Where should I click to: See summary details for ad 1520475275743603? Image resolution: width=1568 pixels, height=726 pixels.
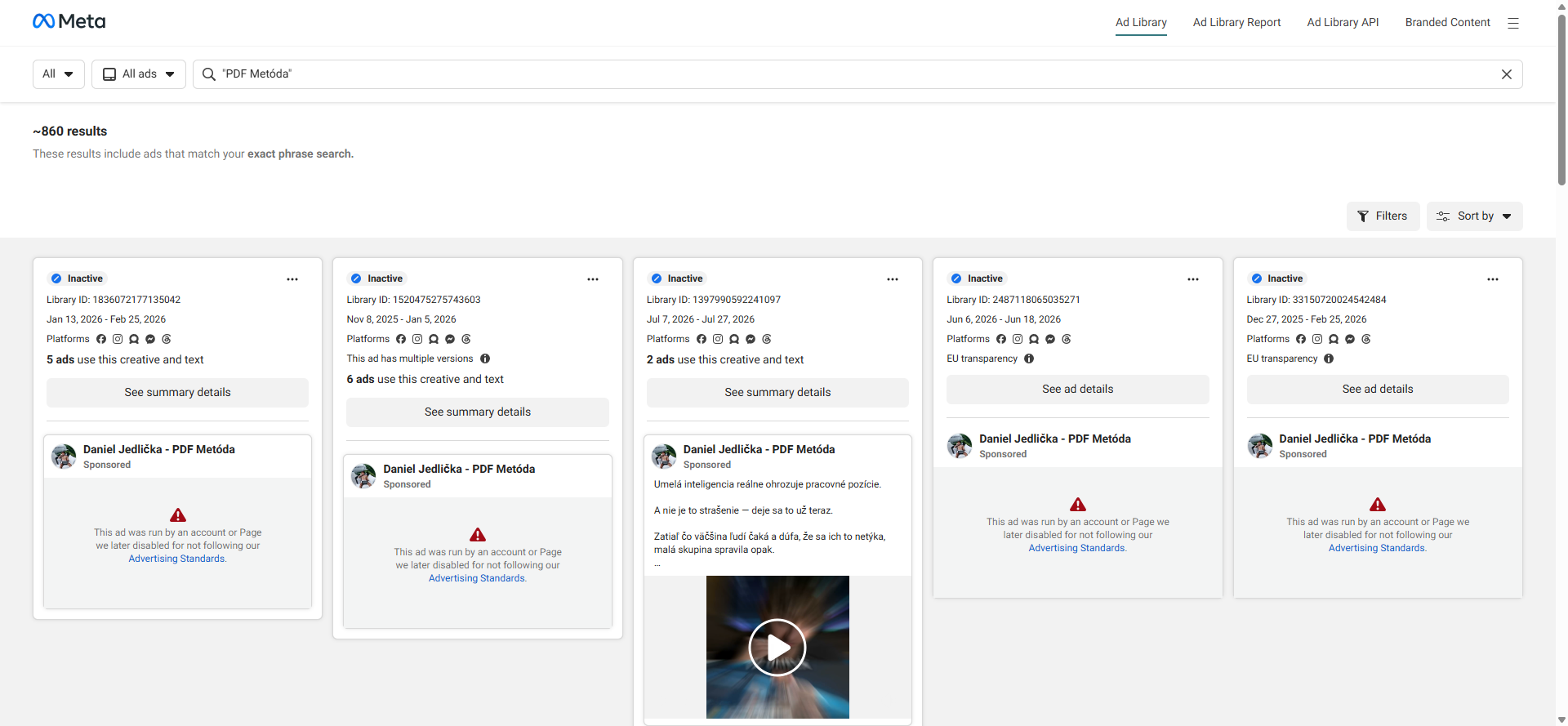(478, 412)
